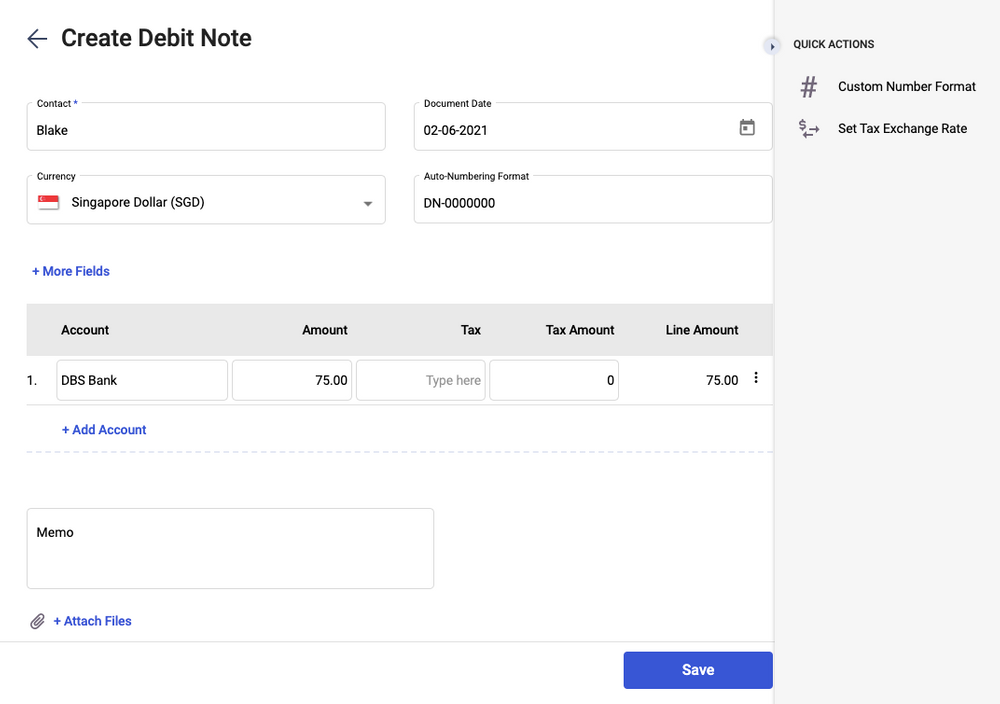Save the debit note
The width and height of the screenshot is (1000, 704).
click(x=697, y=669)
